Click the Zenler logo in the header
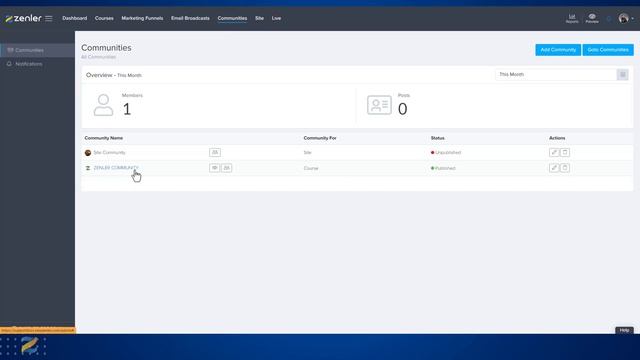Viewport: 640px width, 360px height. tap(23, 18)
